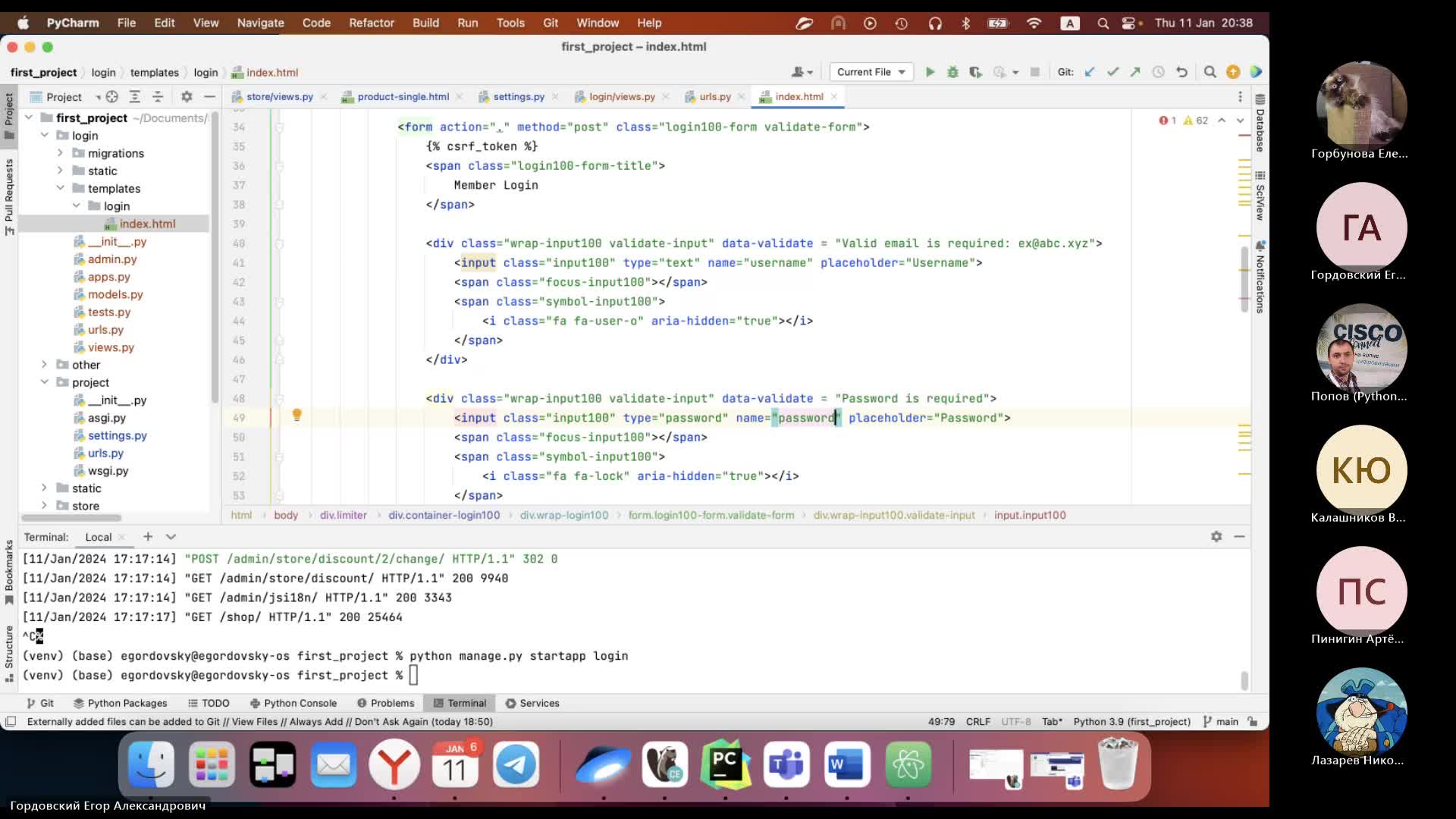Screen dimensions: 1456x819
Task: Run the current file
Action: pyautogui.click(x=930, y=72)
